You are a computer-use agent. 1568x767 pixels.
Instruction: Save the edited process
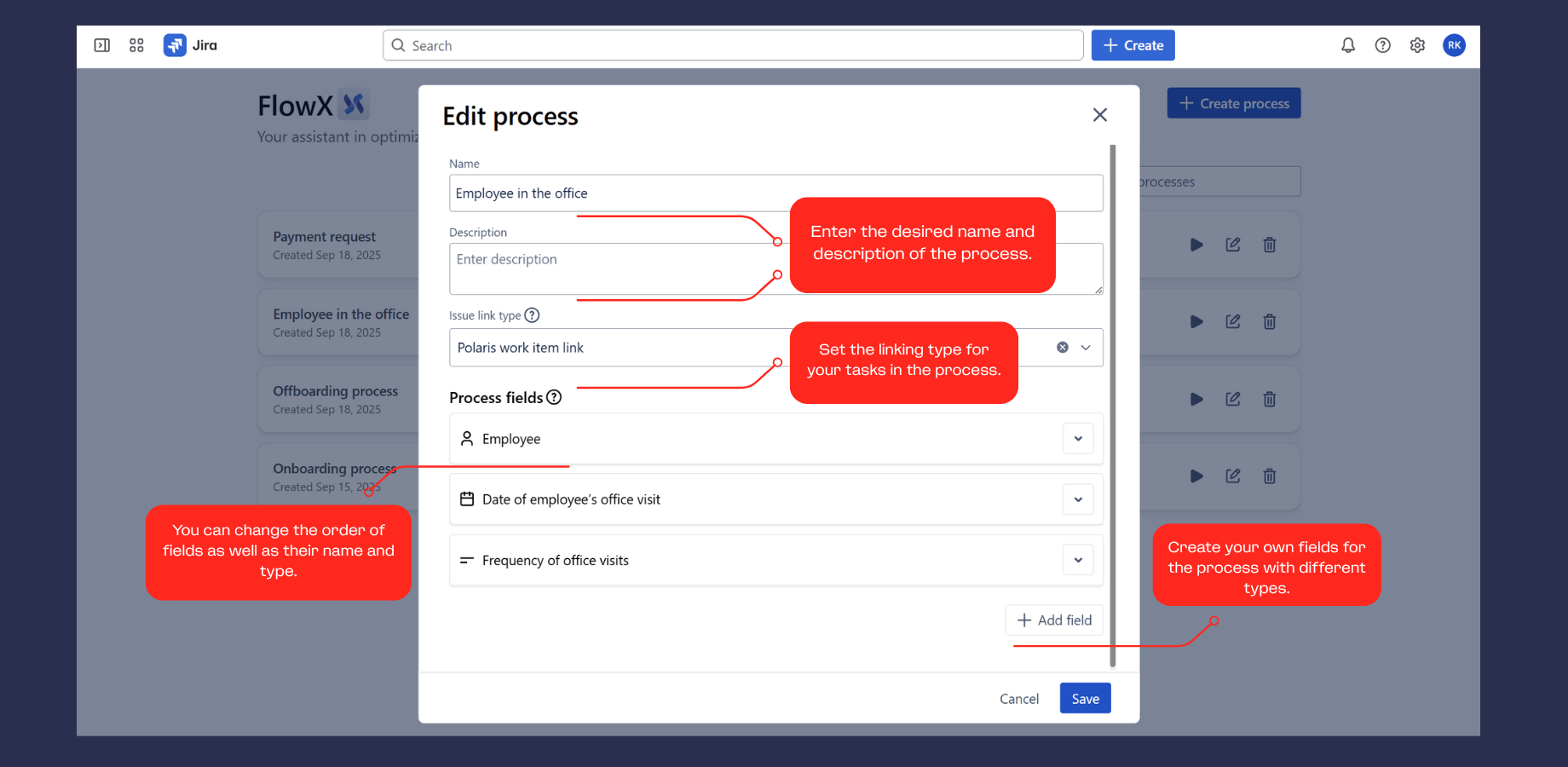tap(1085, 699)
